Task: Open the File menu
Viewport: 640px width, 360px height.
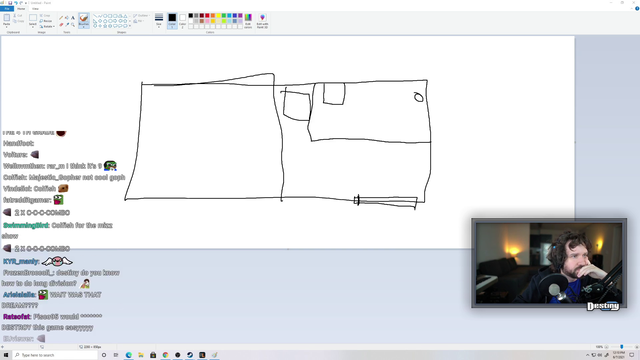Action: point(7,9)
